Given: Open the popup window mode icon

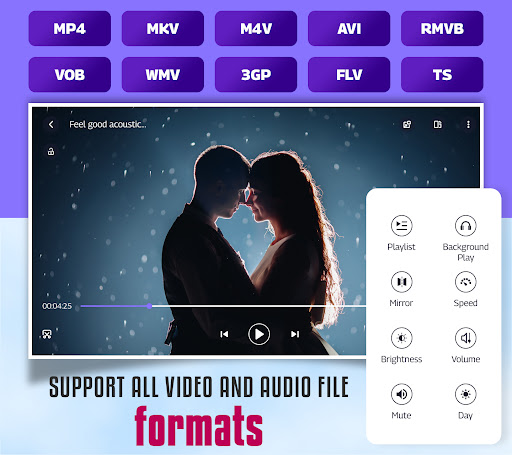Looking at the screenshot, I should coord(438,124).
